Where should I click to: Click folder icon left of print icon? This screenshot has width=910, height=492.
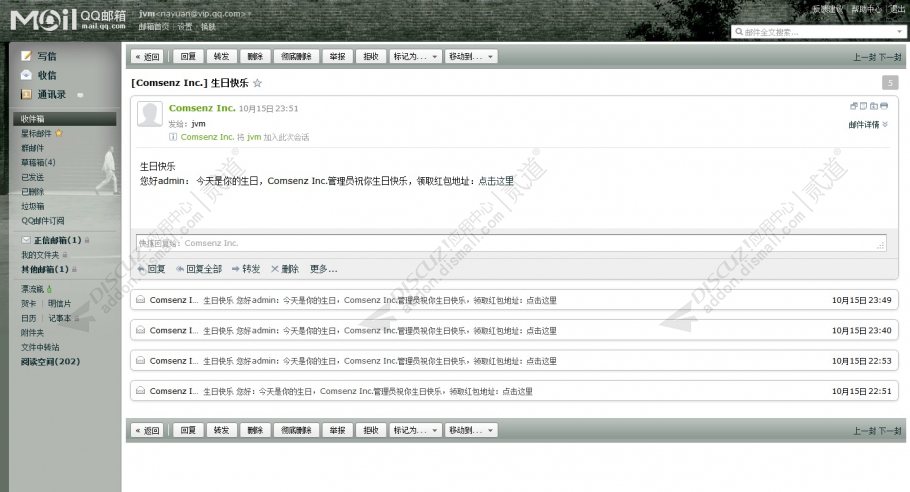coord(874,106)
